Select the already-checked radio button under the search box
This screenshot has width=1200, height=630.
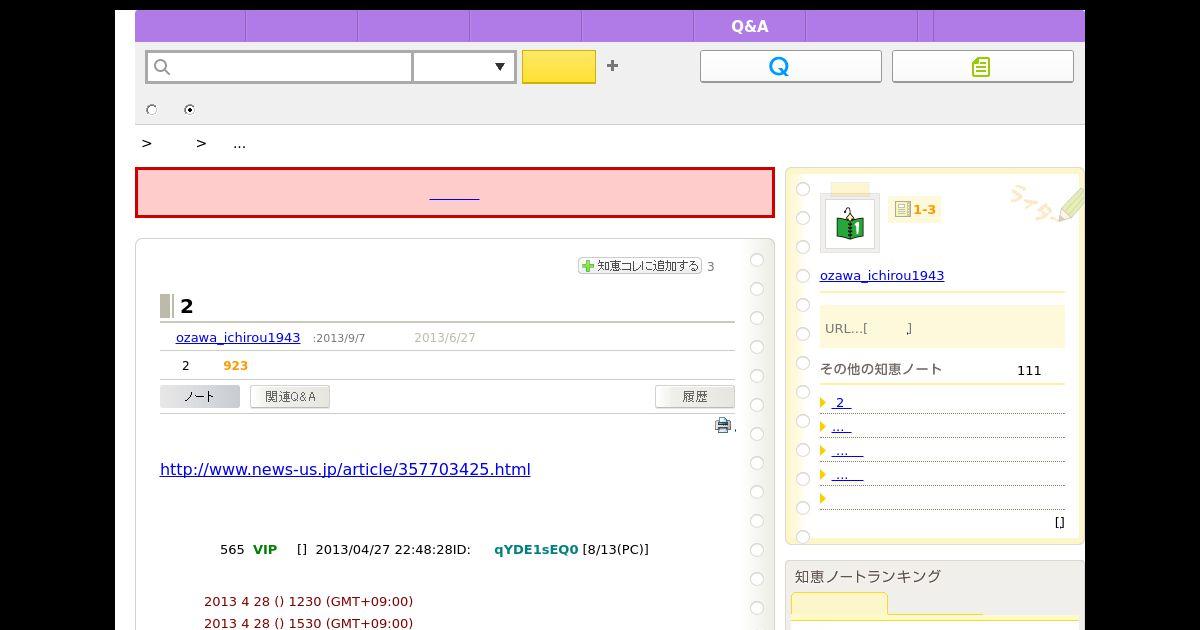(x=189, y=110)
